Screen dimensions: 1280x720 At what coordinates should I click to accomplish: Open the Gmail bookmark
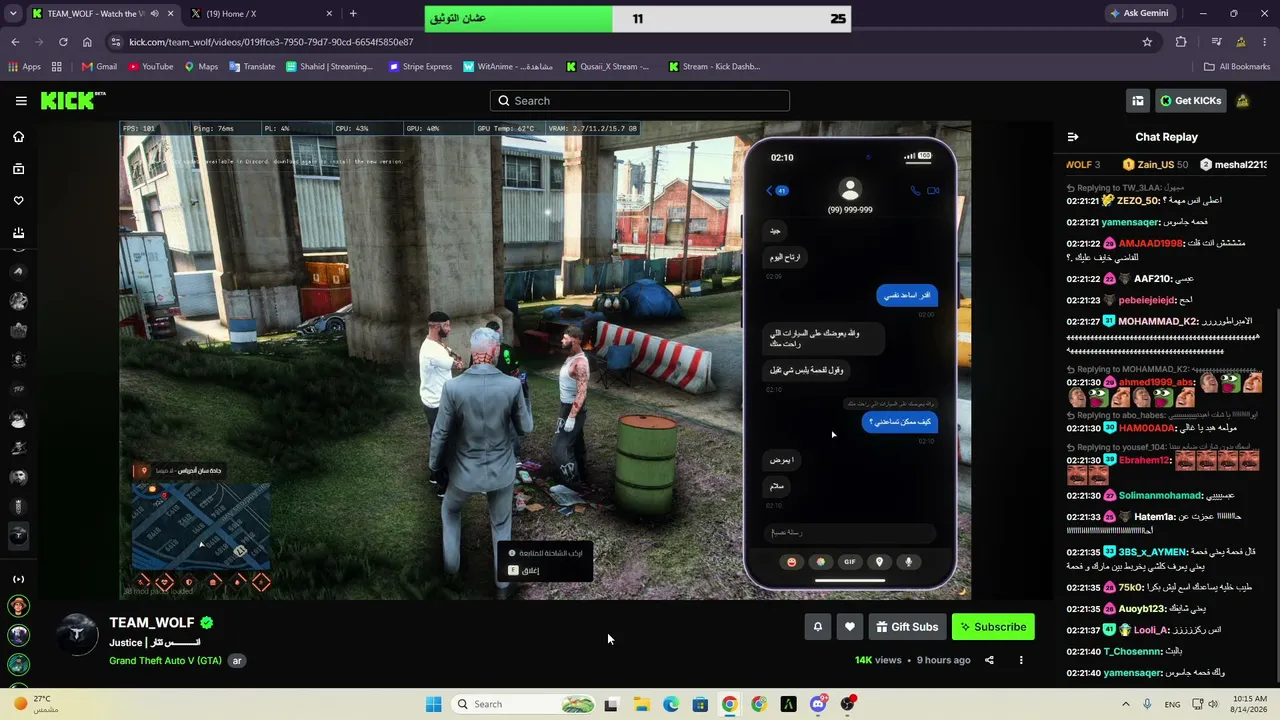(99, 67)
